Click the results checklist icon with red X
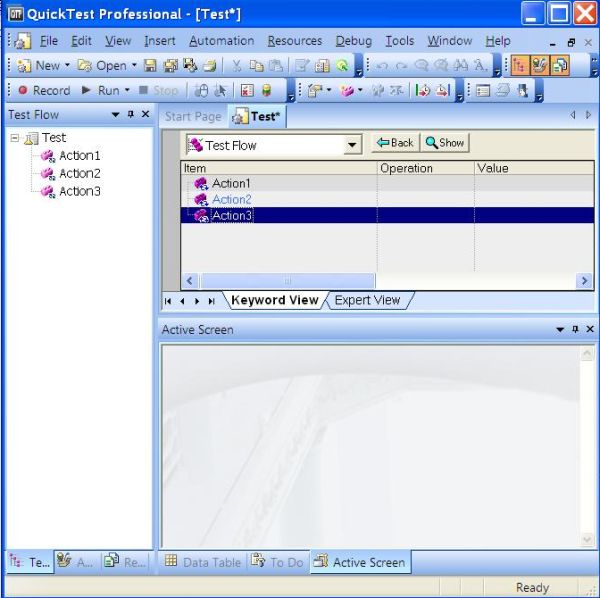Viewport: 600px width, 598px height. [x=247, y=91]
